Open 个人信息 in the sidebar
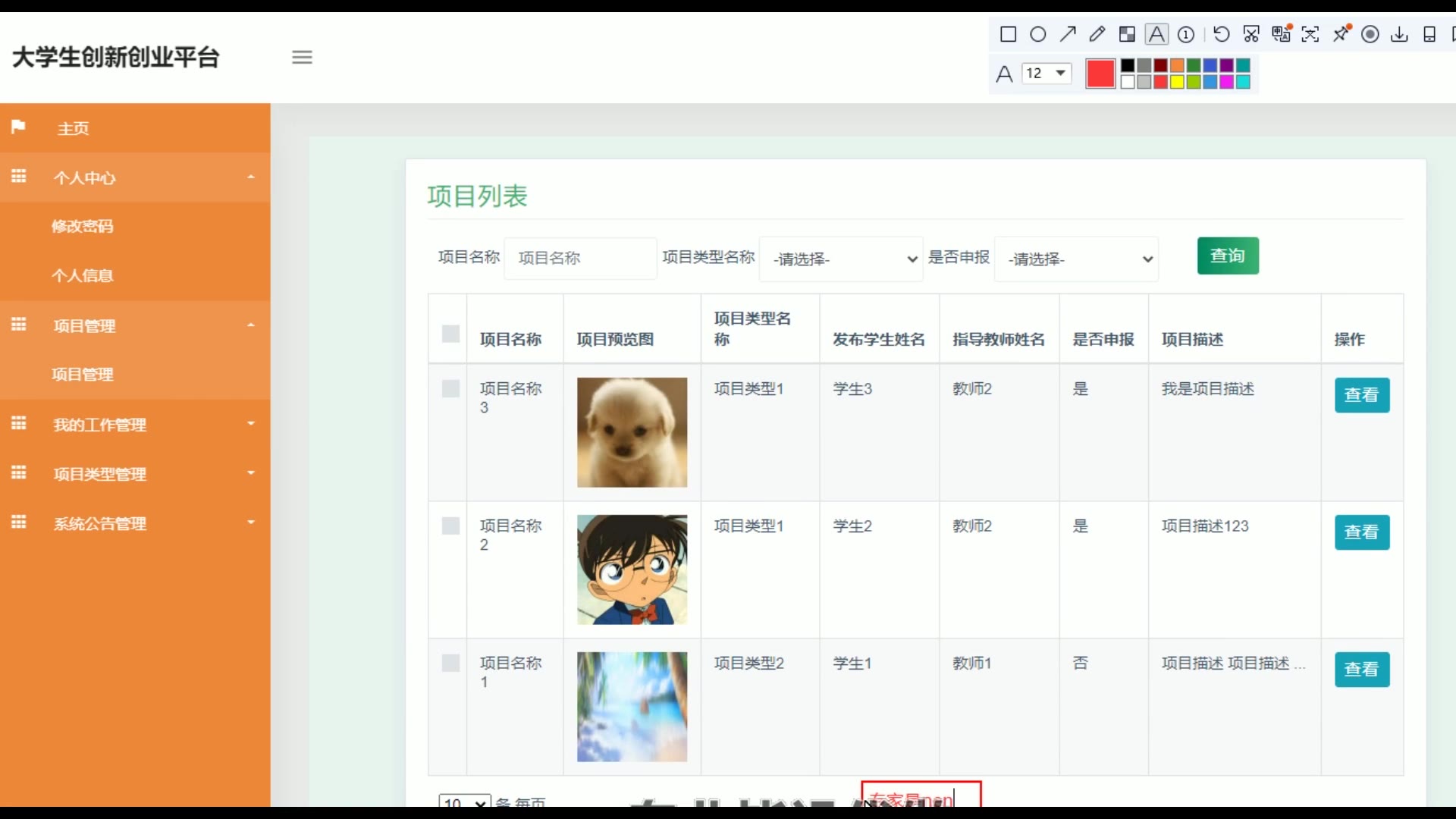Screen dimensions: 1456x819 83,275
